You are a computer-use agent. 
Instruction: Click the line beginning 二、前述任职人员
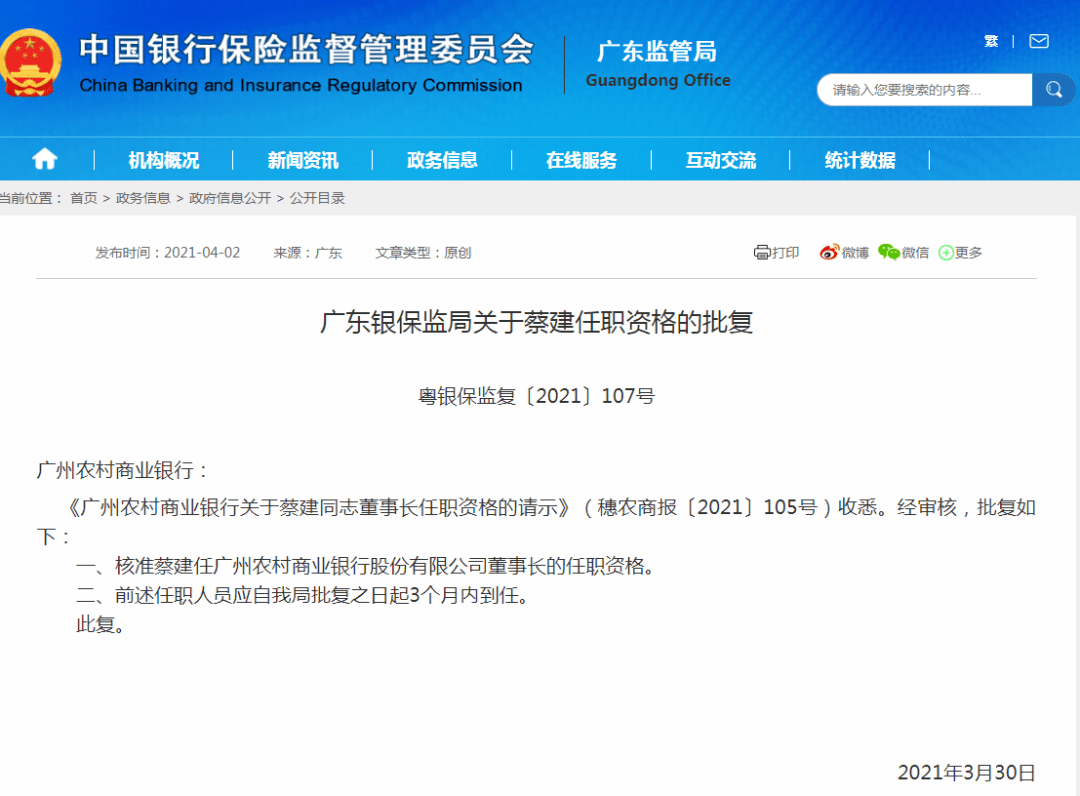304,595
